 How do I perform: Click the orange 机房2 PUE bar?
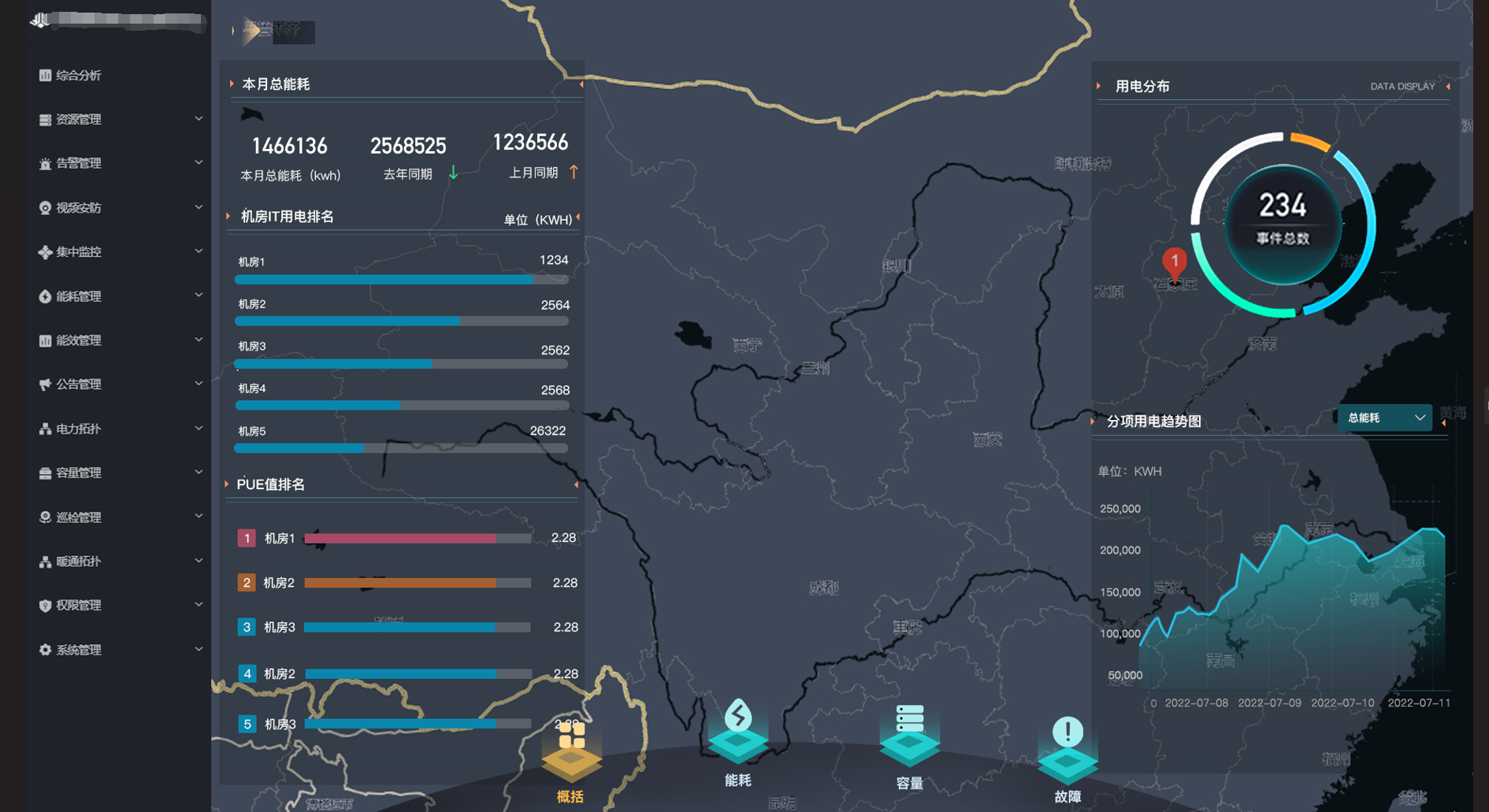pos(418,583)
